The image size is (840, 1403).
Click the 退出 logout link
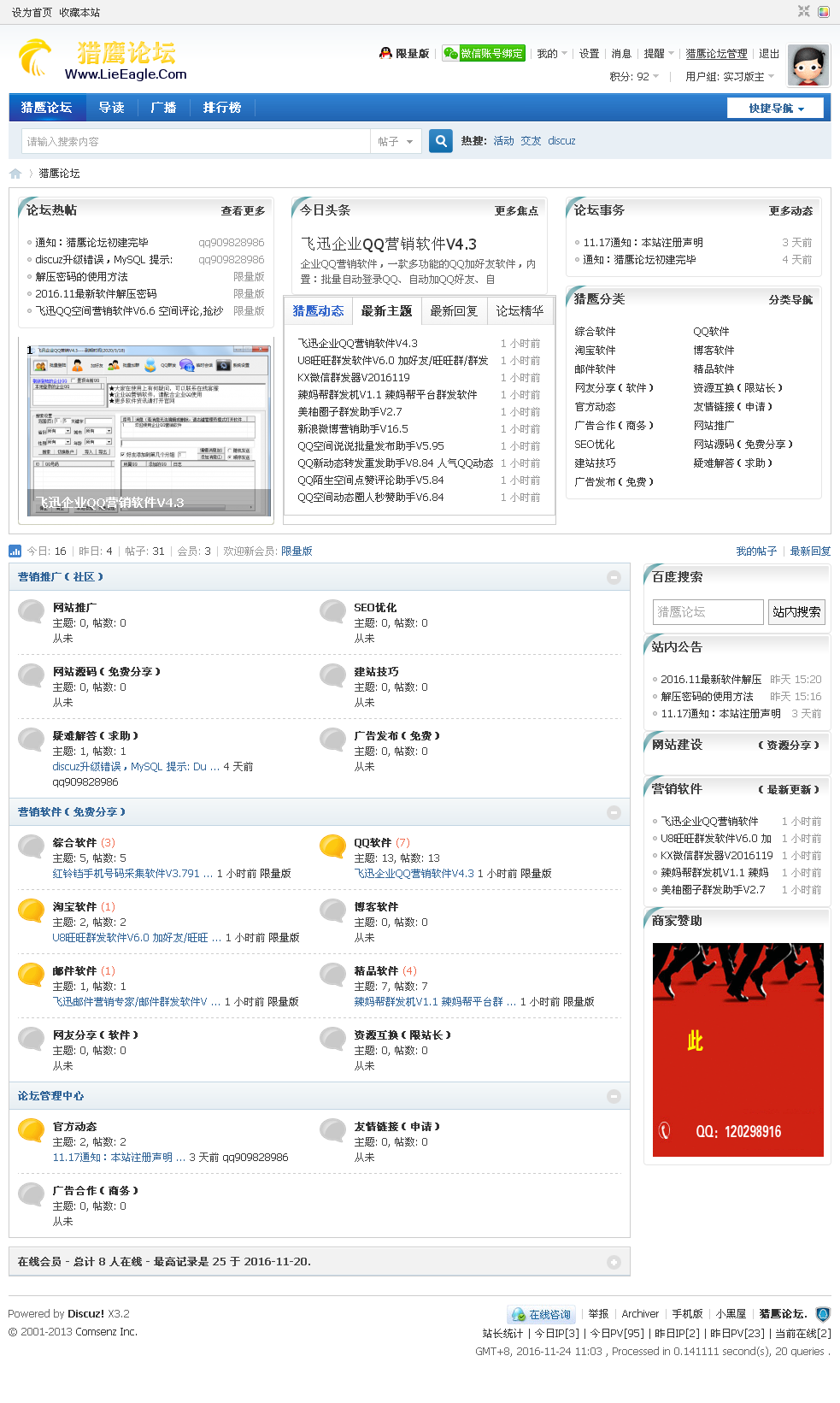(x=769, y=54)
